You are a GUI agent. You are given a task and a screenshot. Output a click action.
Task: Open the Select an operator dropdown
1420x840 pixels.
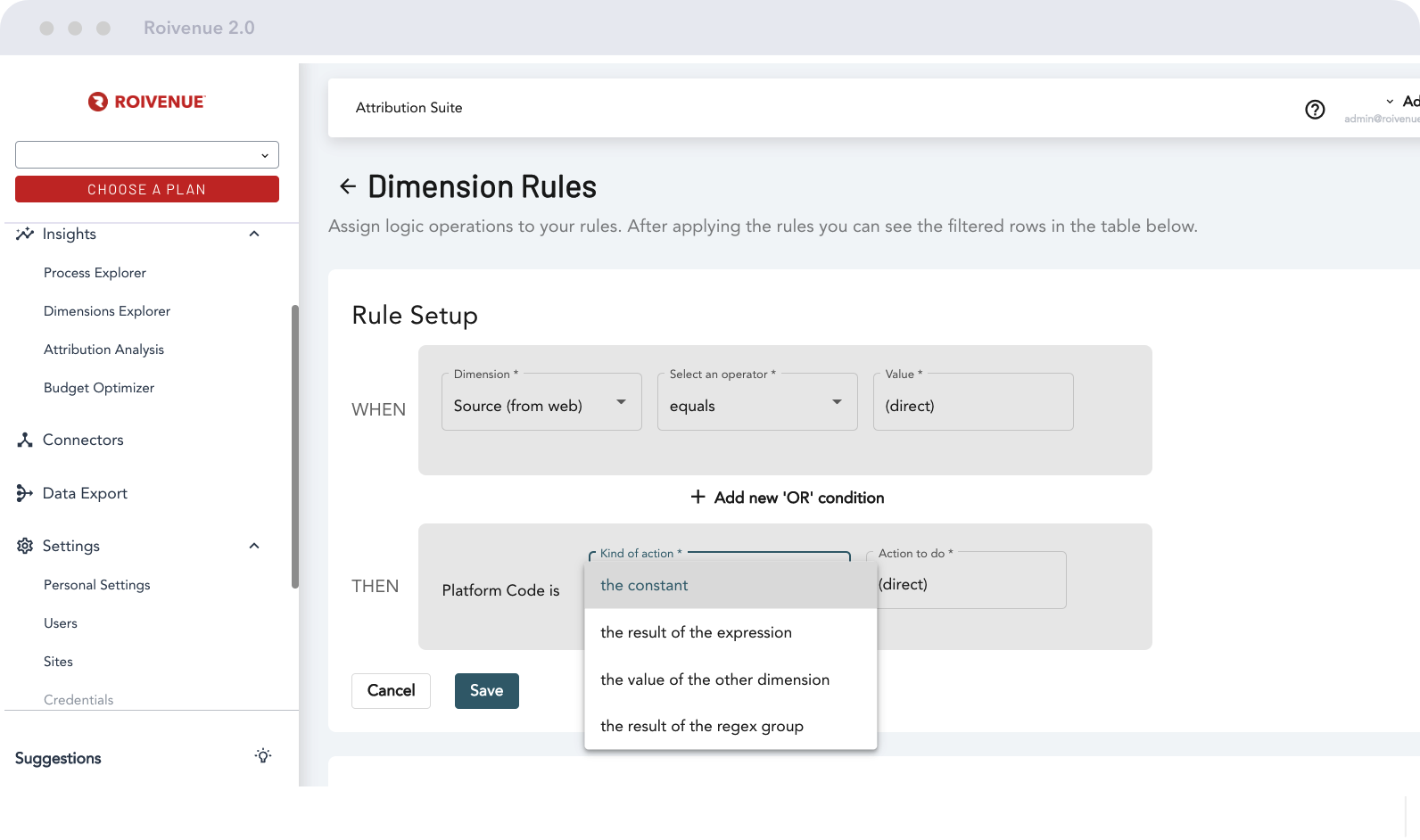[757, 402]
